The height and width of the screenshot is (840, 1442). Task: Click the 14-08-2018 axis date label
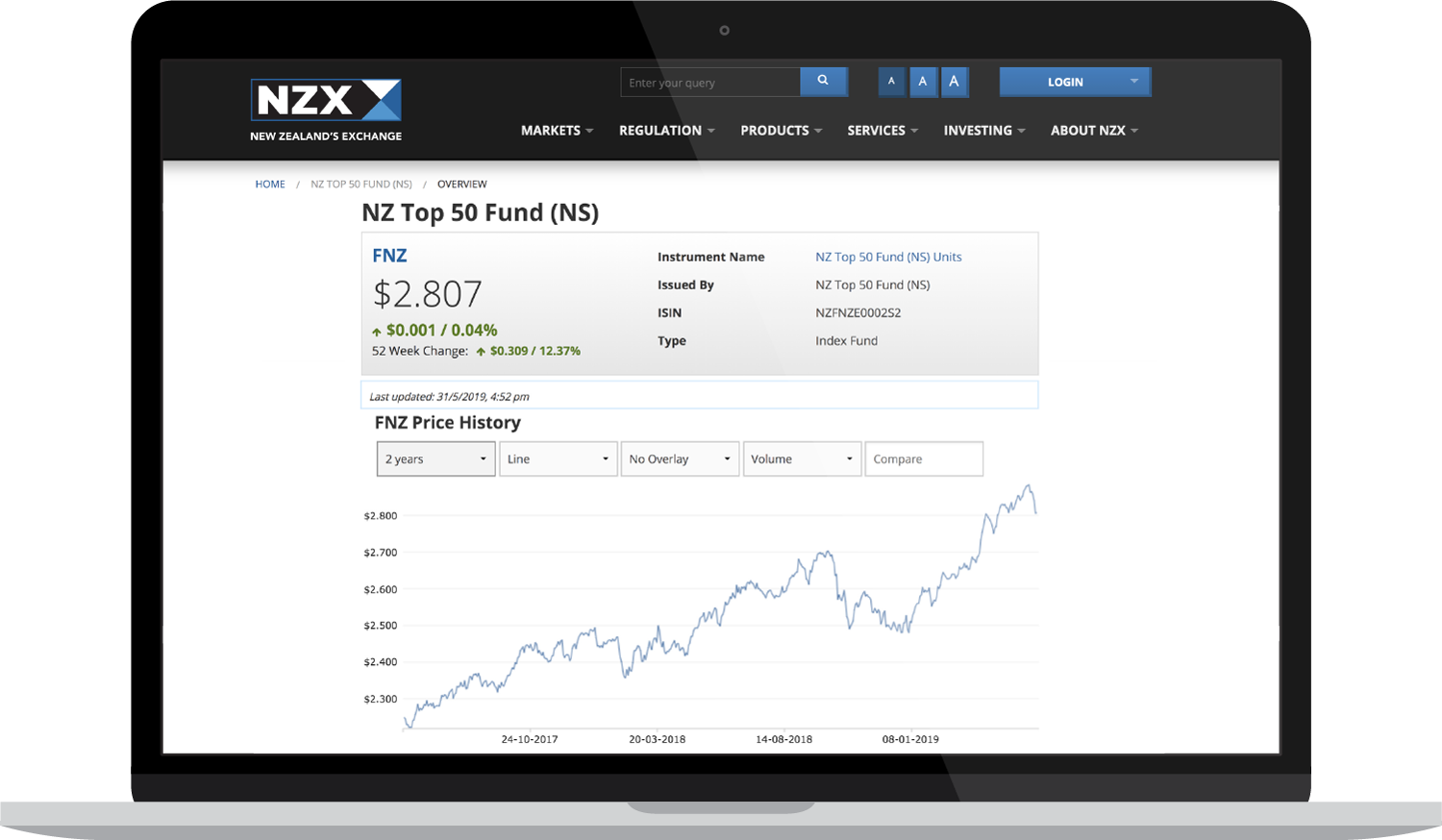click(x=784, y=740)
